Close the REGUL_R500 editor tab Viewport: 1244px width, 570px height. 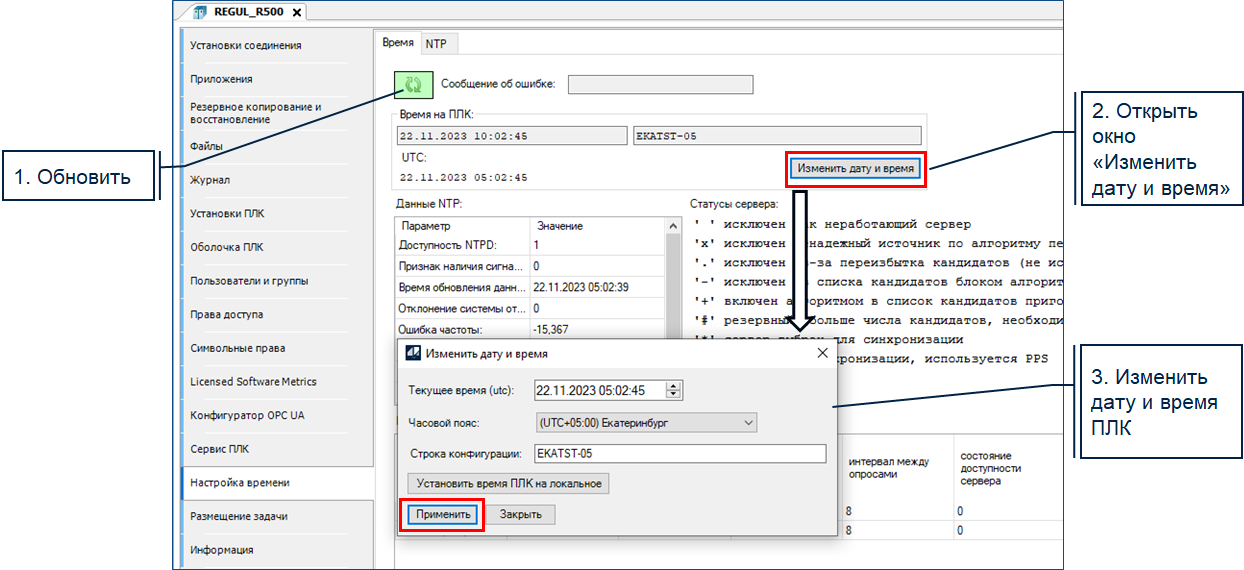[x=297, y=12]
